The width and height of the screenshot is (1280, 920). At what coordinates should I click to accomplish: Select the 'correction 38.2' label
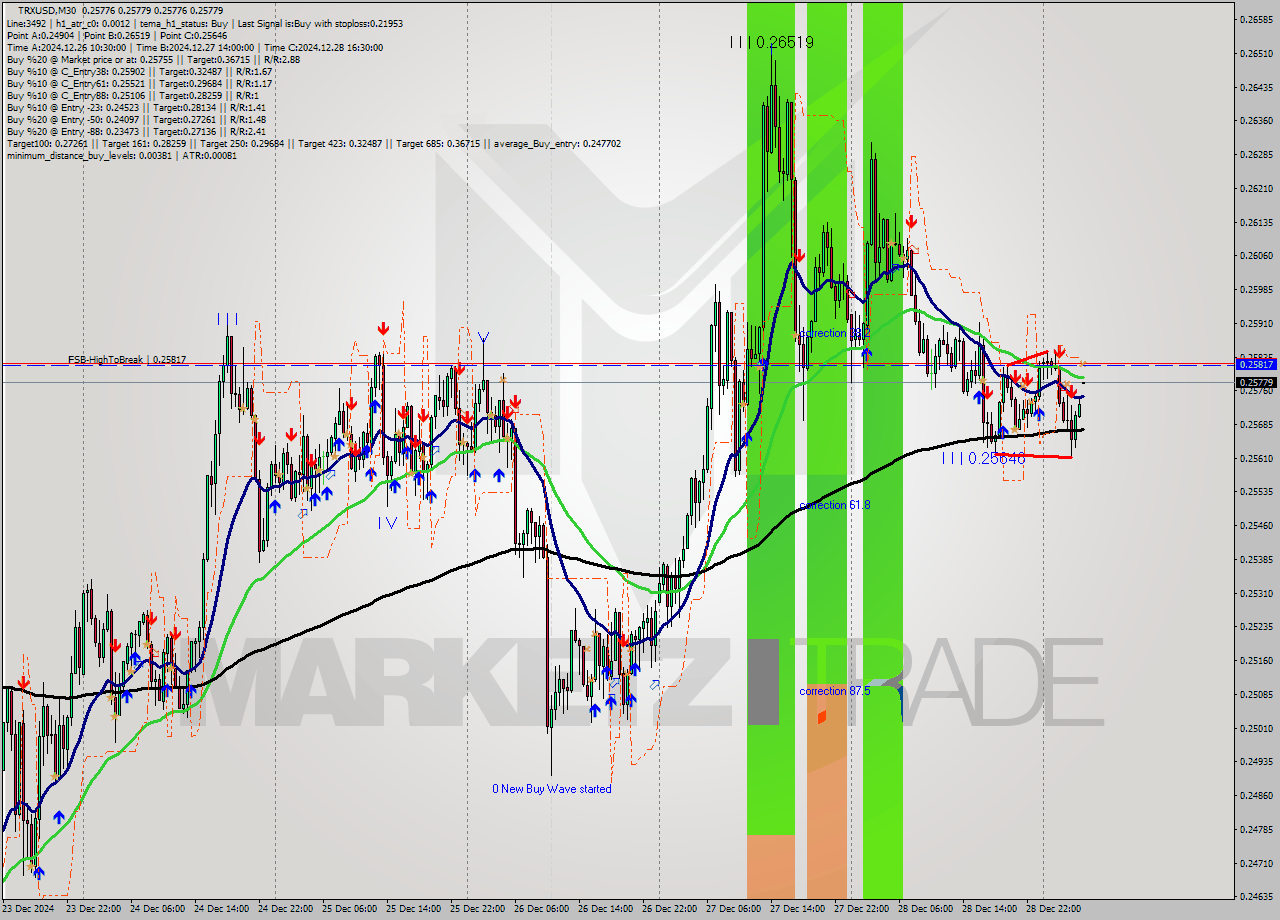click(x=835, y=333)
